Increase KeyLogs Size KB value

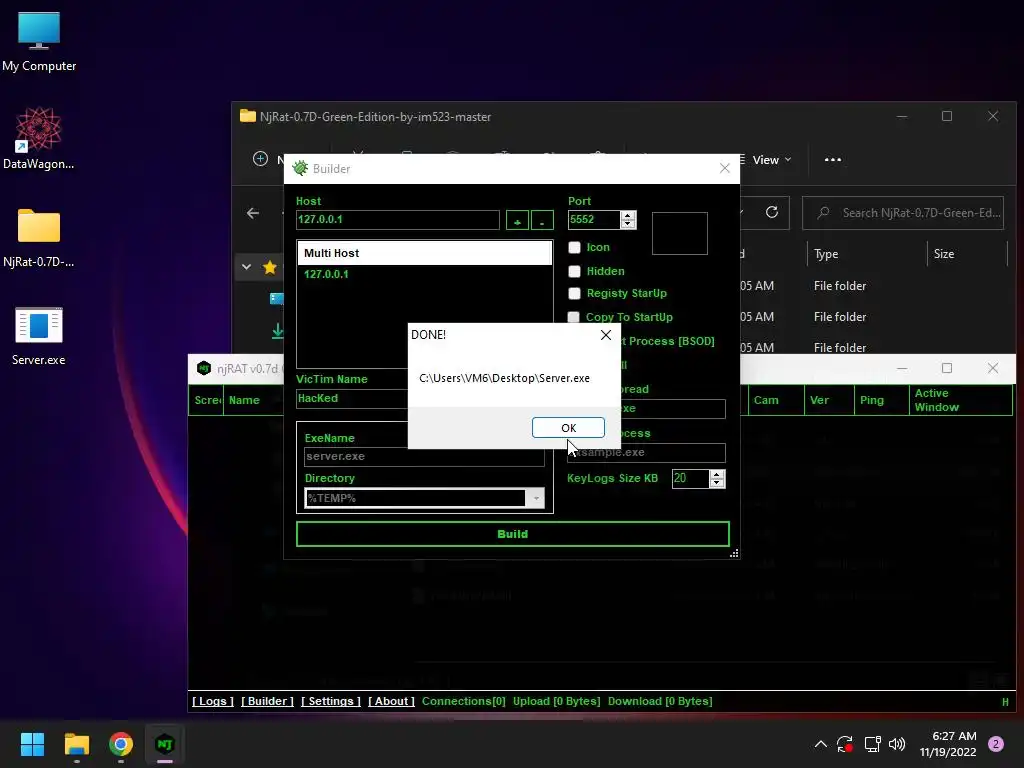coord(717,475)
